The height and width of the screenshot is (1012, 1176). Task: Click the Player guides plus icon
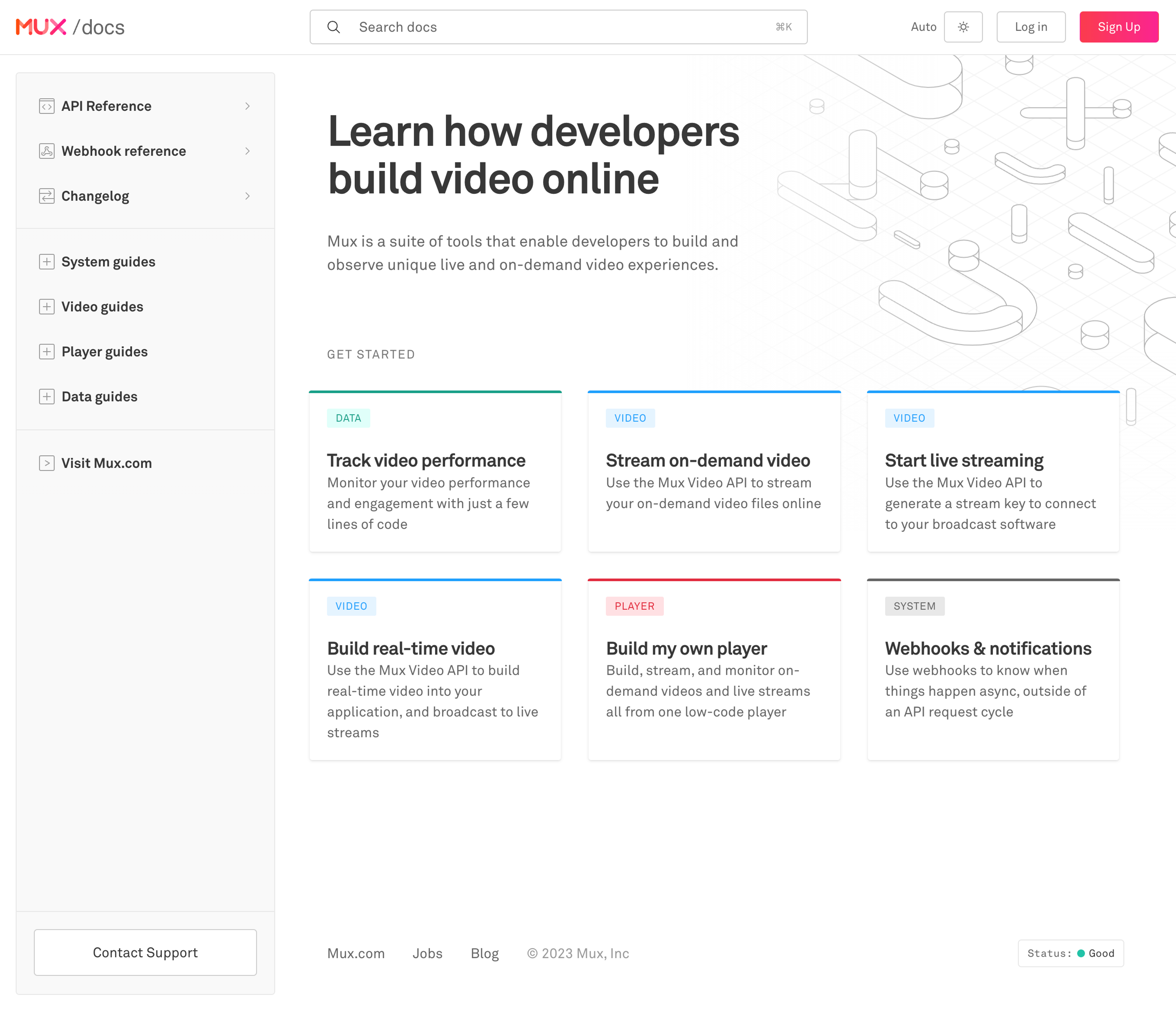coord(47,351)
